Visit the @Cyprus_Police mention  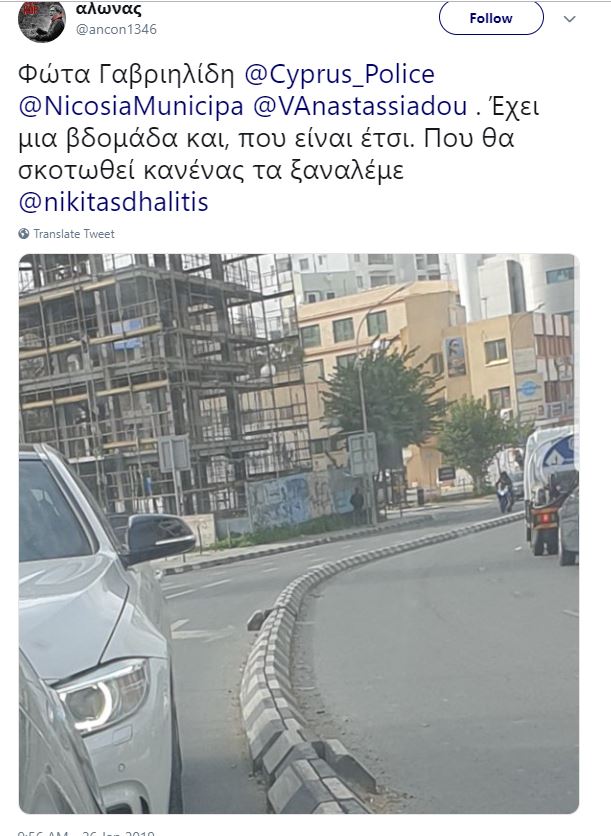[340, 74]
